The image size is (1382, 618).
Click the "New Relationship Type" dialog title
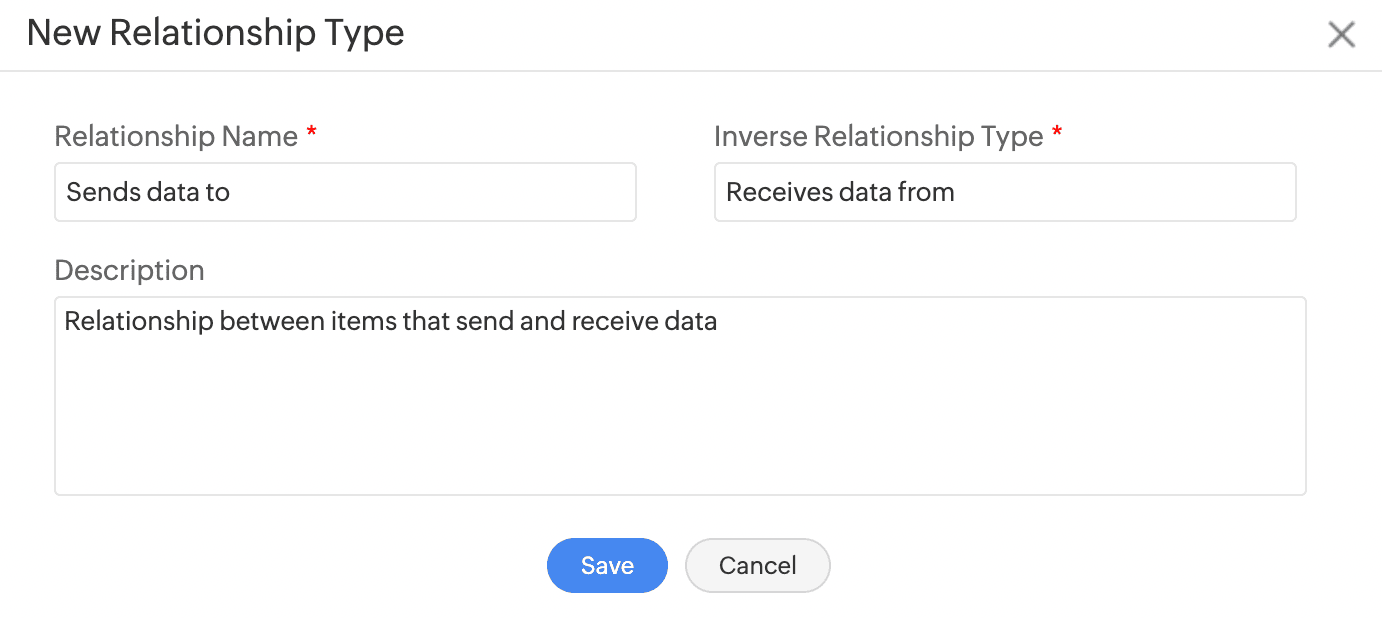click(215, 33)
